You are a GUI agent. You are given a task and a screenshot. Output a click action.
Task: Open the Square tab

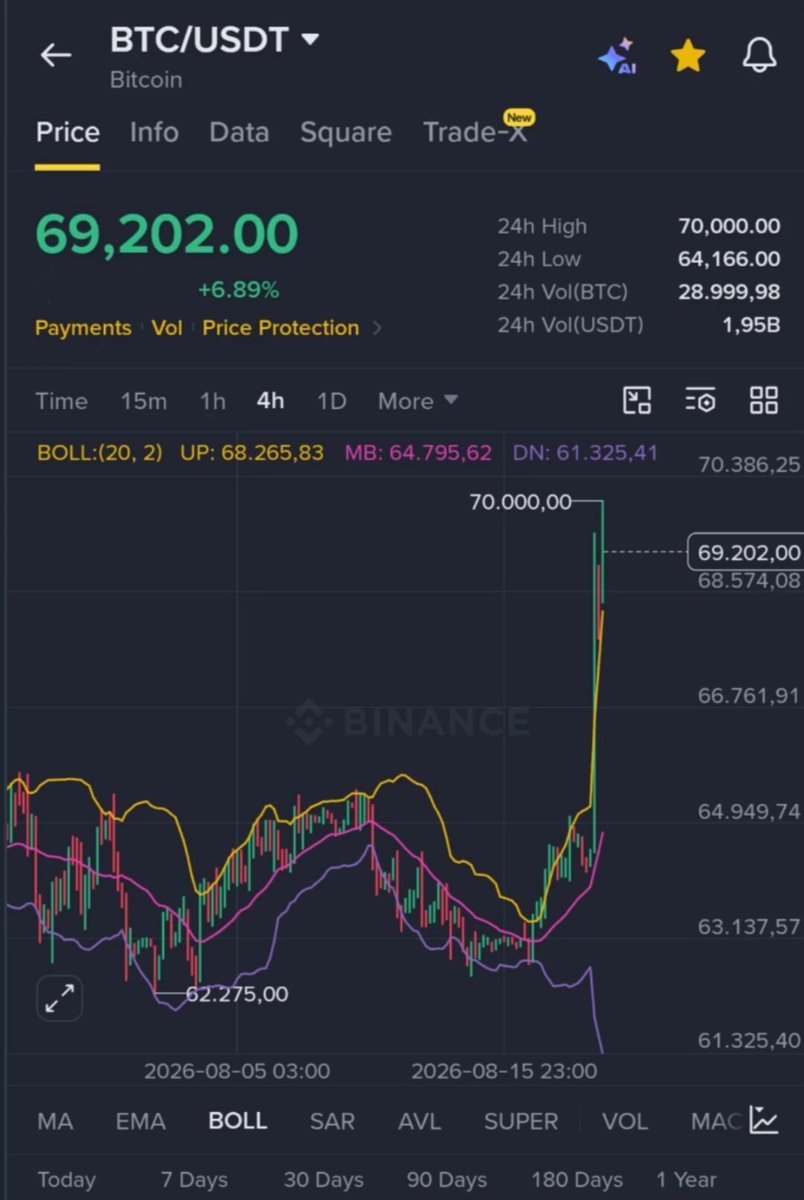(x=346, y=133)
